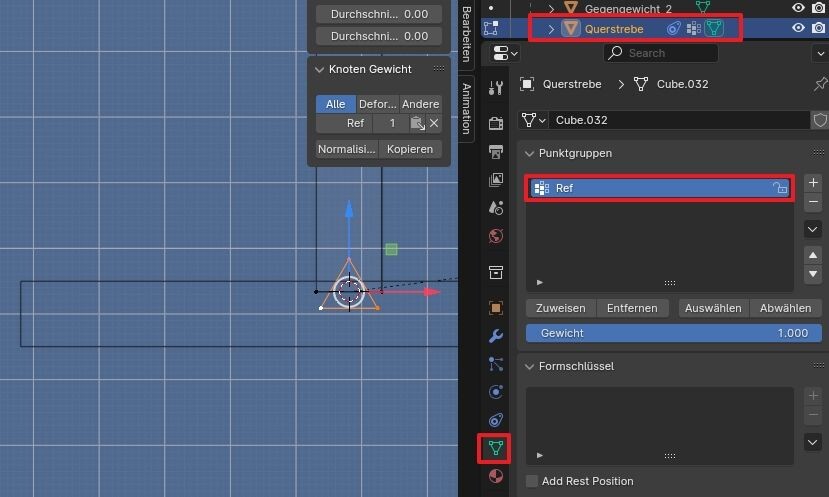The image size is (829, 497).
Task: Remove the vertex group with the minus button
Action: [x=813, y=202]
